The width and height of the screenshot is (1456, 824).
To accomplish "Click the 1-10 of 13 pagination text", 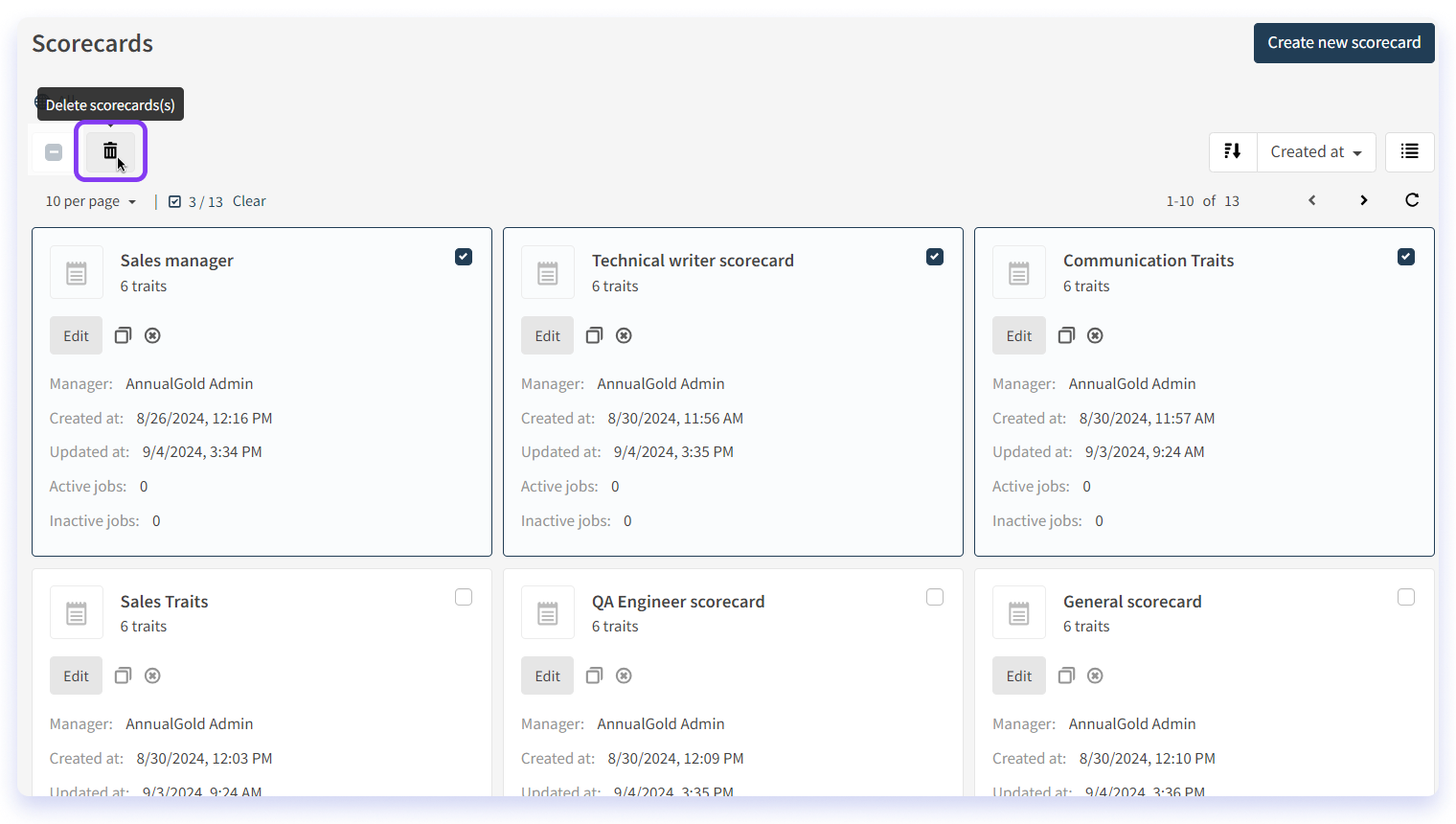I will click(x=1203, y=201).
